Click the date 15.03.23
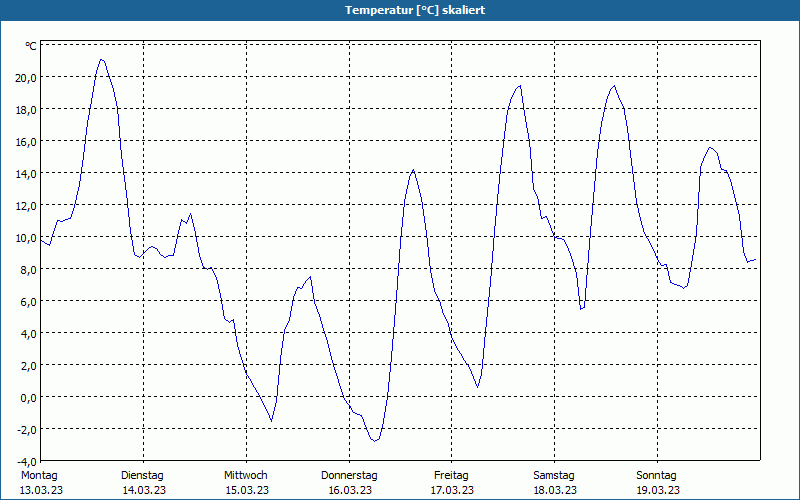Viewport: 800px width, 500px height. [247, 490]
